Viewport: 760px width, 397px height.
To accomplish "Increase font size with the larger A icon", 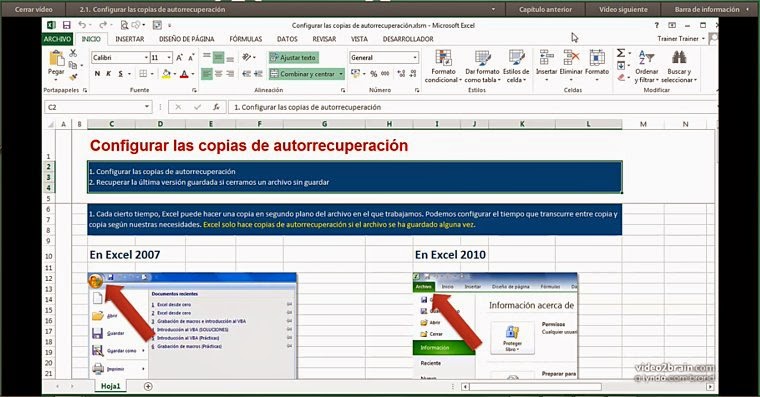I will coord(179,58).
